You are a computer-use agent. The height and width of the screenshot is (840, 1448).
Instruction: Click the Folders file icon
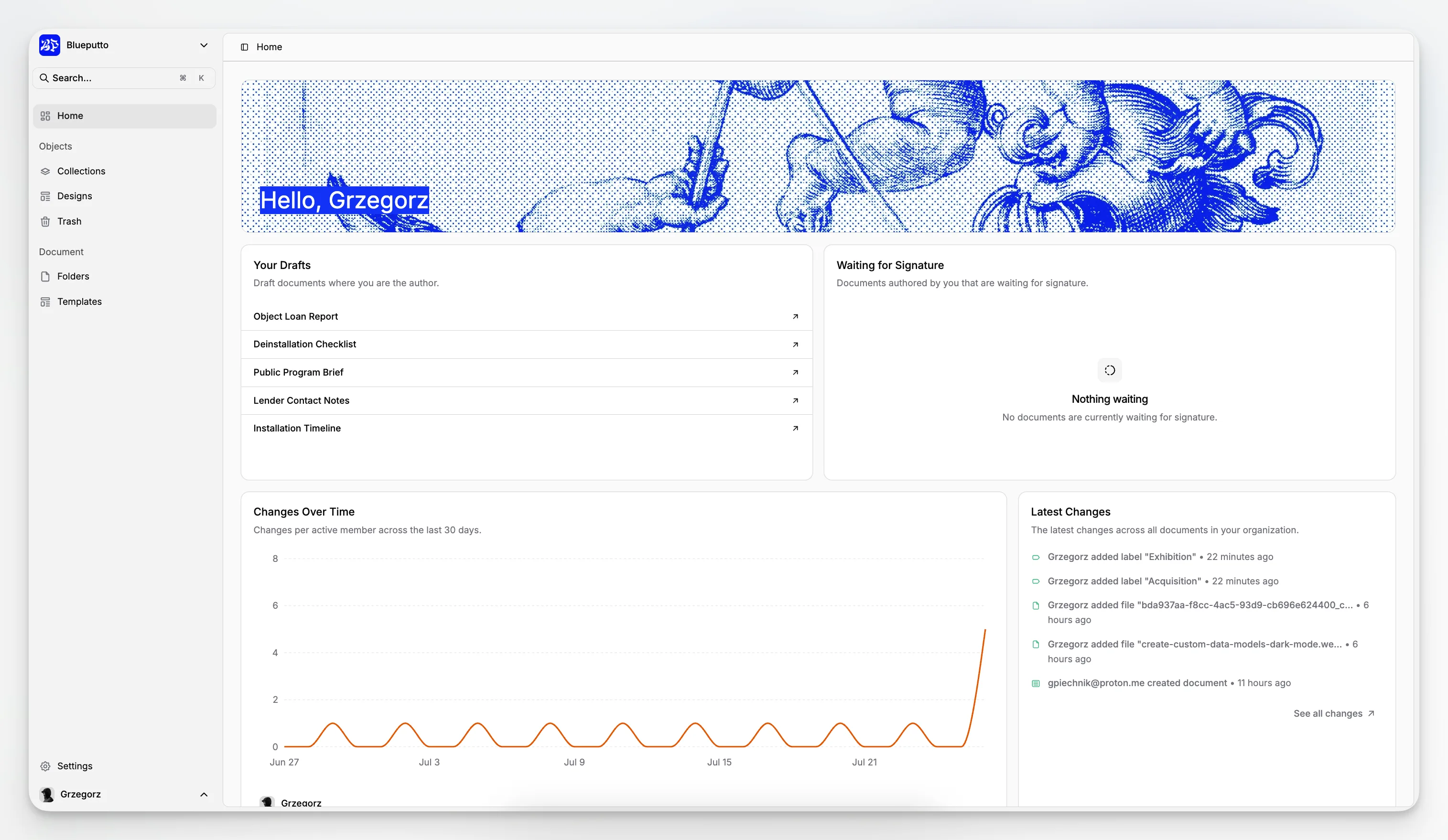45,276
